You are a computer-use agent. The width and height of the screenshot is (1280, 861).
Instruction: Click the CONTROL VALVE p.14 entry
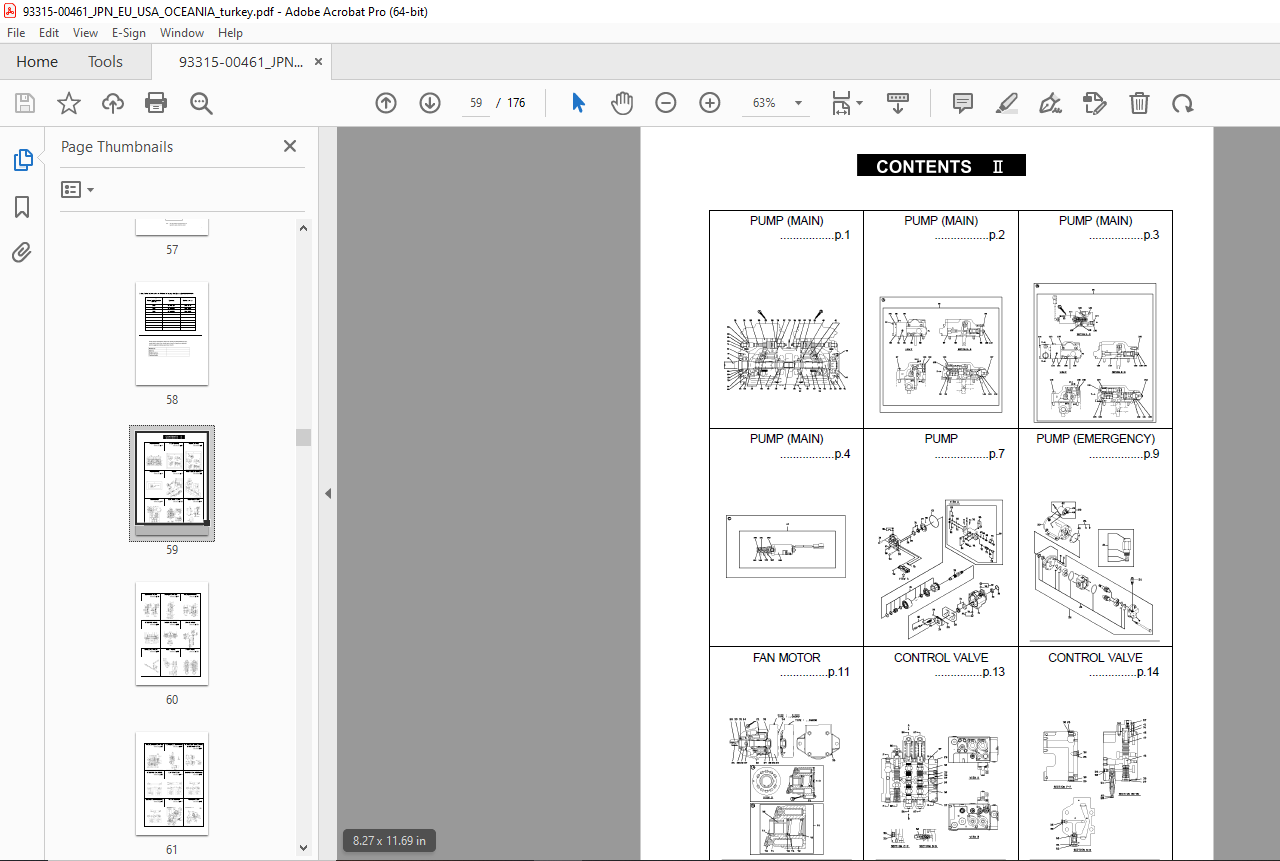(x=1095, y=753)
